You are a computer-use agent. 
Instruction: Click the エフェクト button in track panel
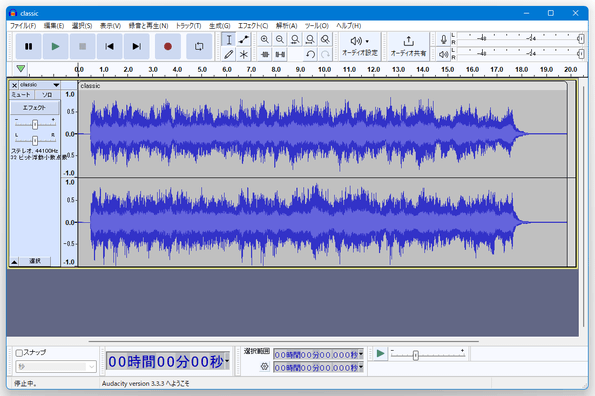click(35, 108)
